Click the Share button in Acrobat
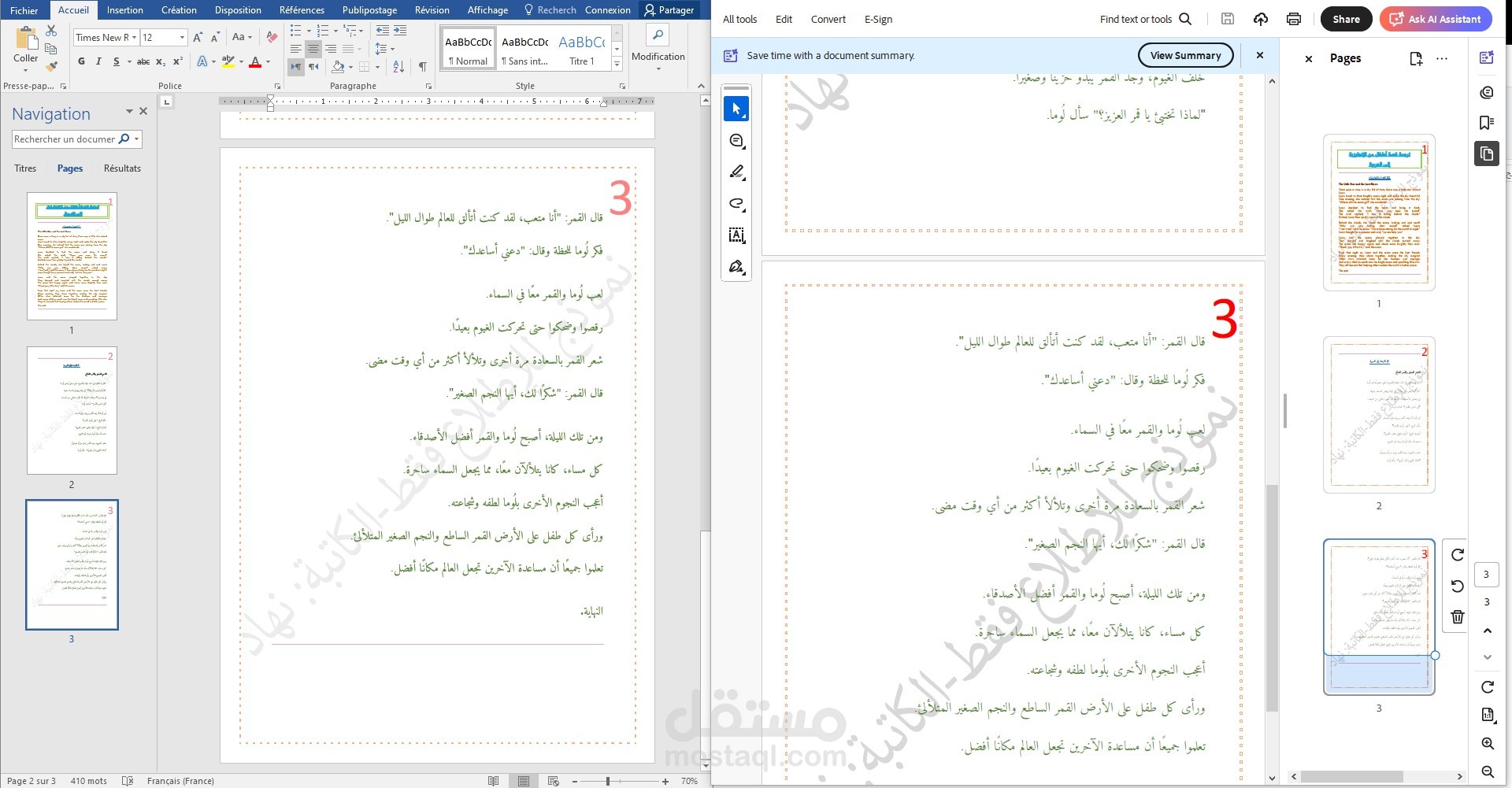 (x=1346, y=19)
